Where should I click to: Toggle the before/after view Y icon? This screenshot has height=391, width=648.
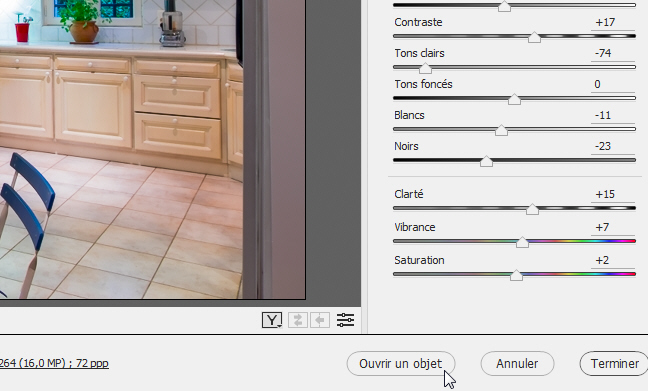point(272,320)
